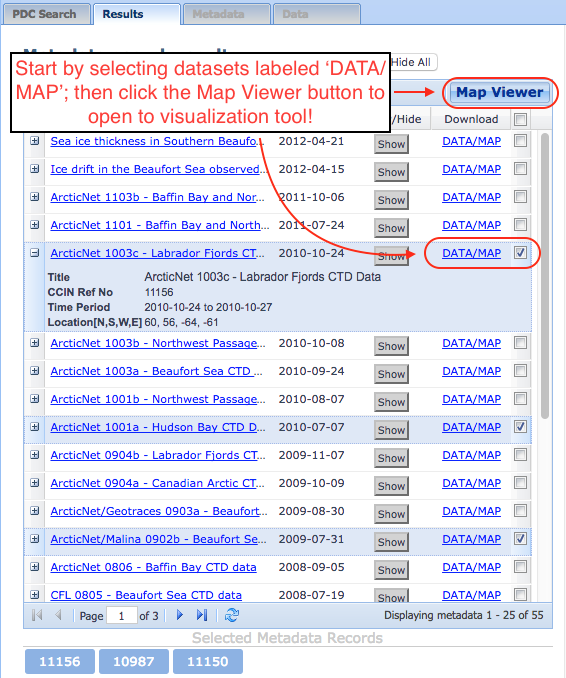Check the ArcticNet 1003b Northwest Passage checkbox
The height and width of the screenshot is (678, 566).
tap(521, 343)
